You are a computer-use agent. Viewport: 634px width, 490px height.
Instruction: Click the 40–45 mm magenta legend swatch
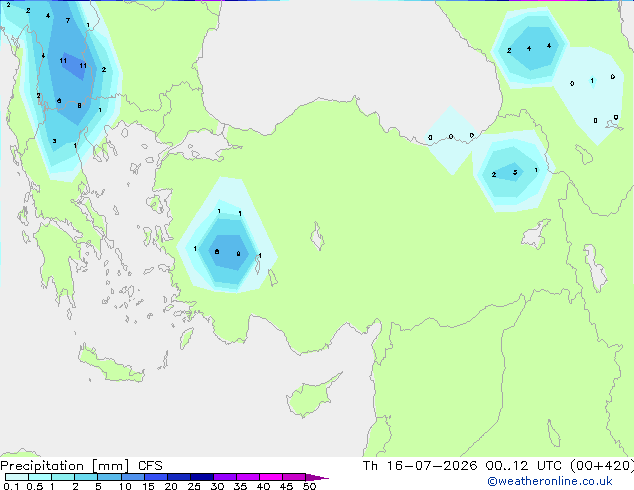[271, 477]
